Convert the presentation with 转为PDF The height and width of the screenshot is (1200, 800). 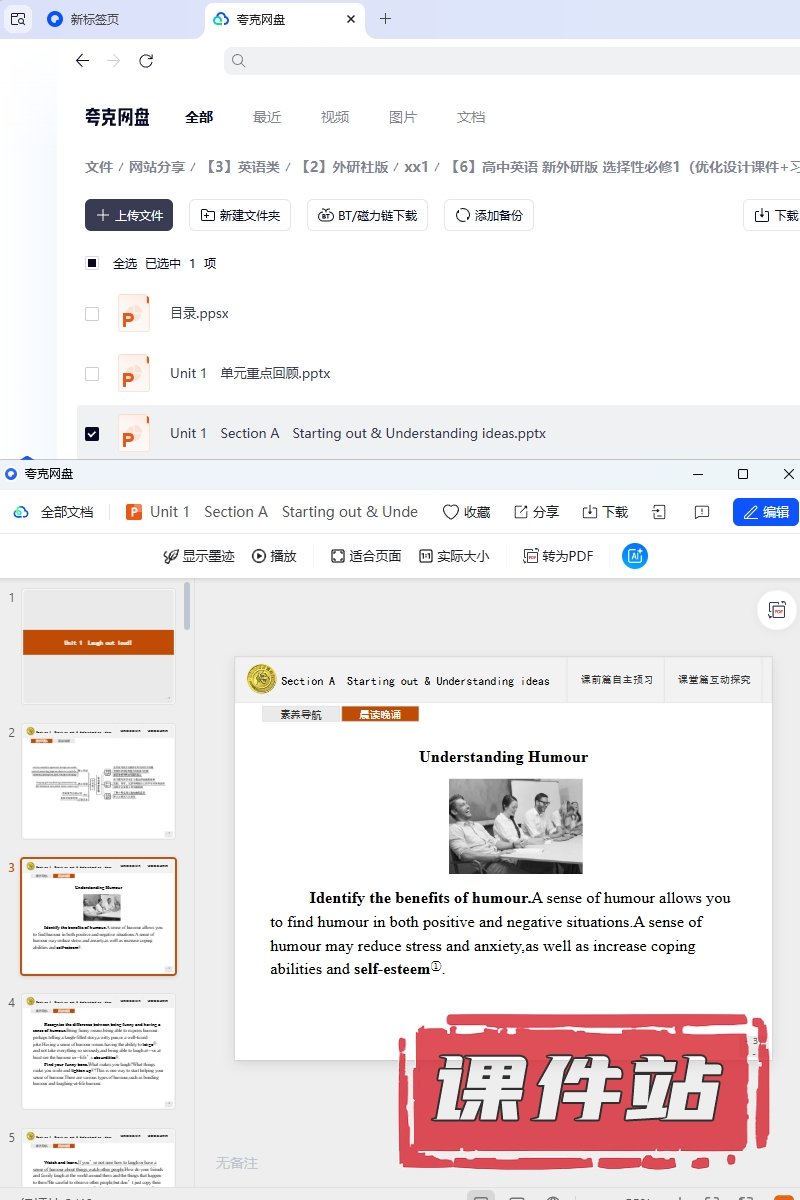pos(558,556)
